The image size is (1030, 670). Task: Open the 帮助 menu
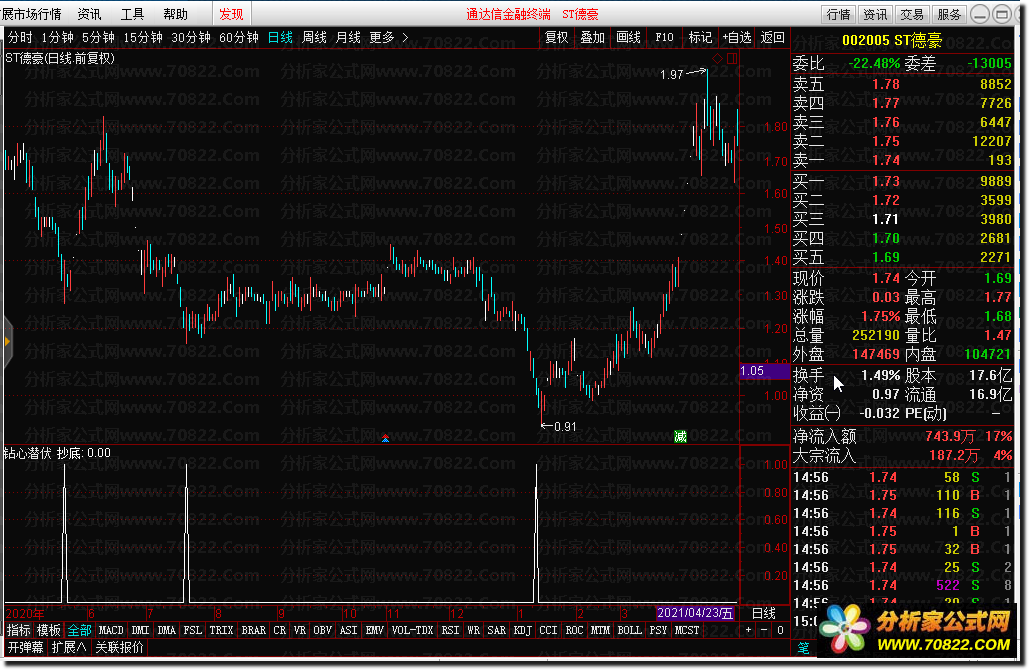(175, 14)
